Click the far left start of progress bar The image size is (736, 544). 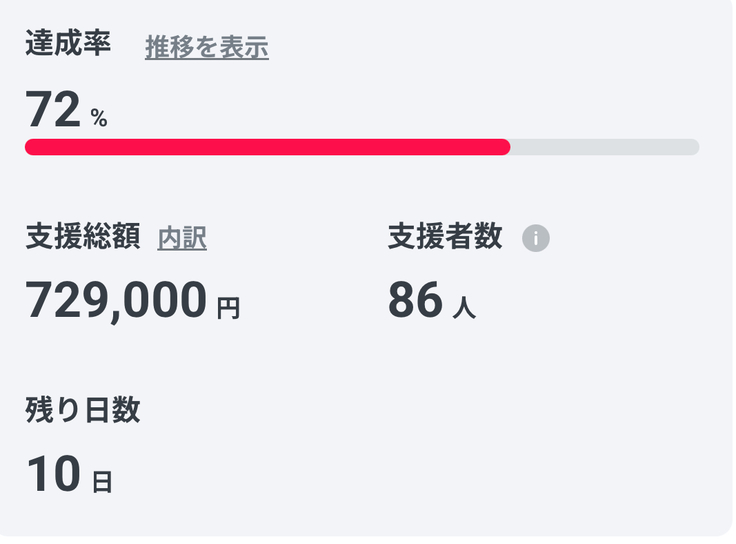click(x=31, y=147)
